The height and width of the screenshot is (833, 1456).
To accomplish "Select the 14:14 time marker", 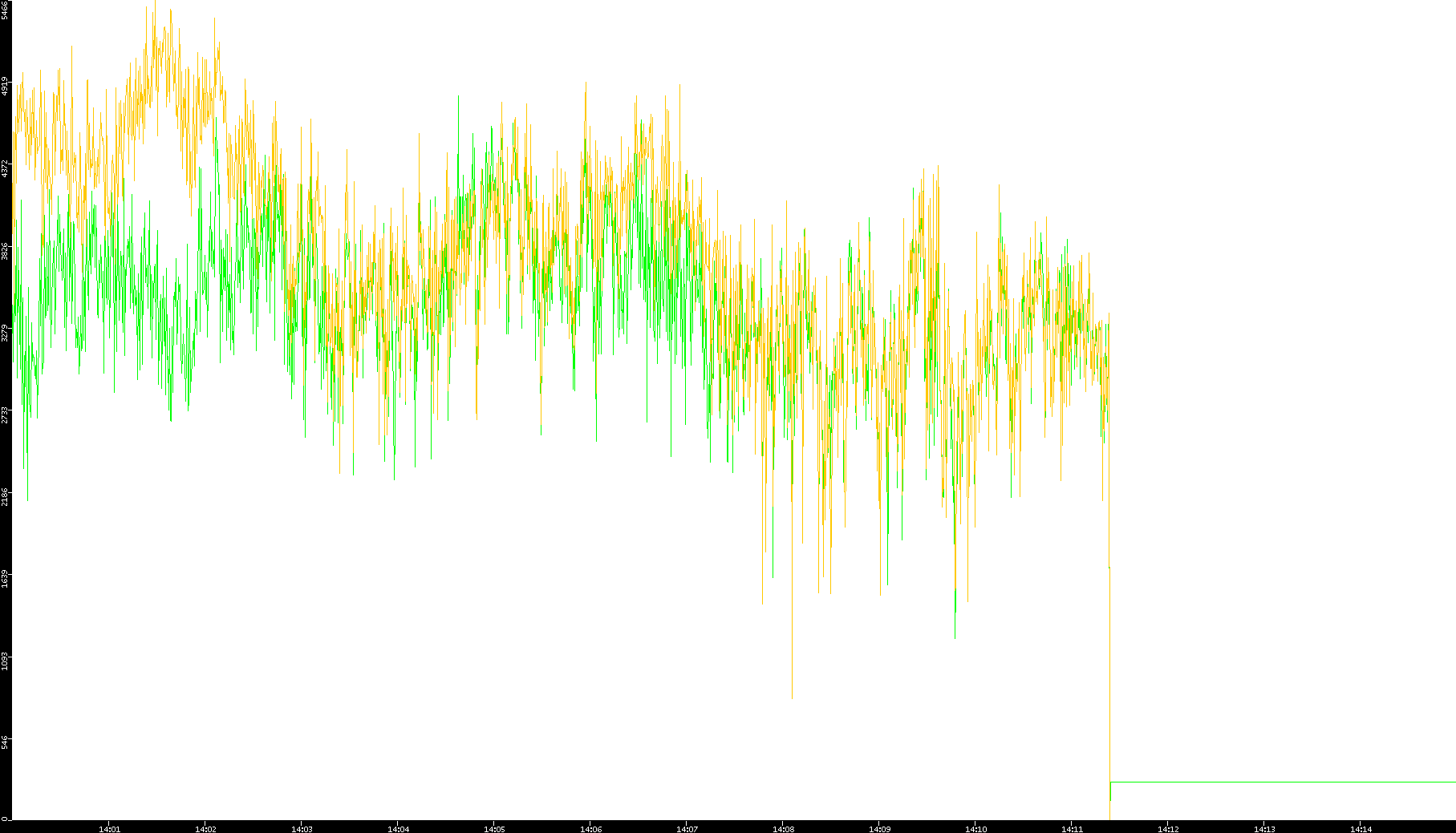I will (x=1361, y=829).
